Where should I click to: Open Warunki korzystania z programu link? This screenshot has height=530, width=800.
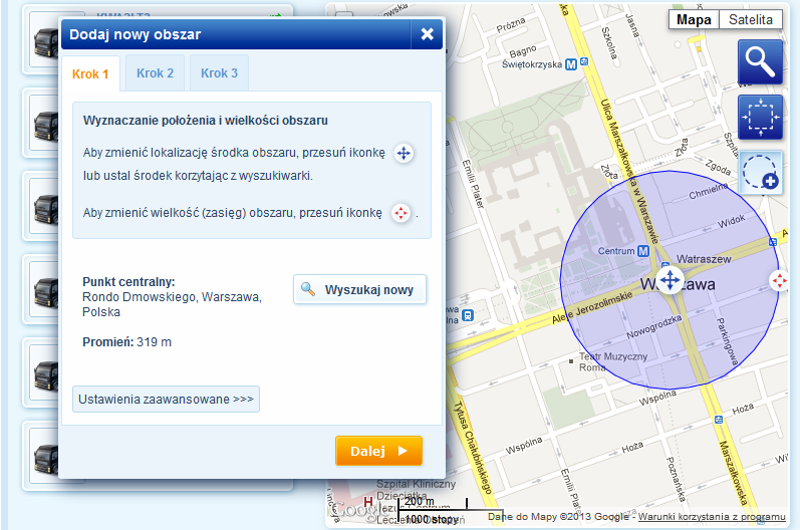click(712, 517)
